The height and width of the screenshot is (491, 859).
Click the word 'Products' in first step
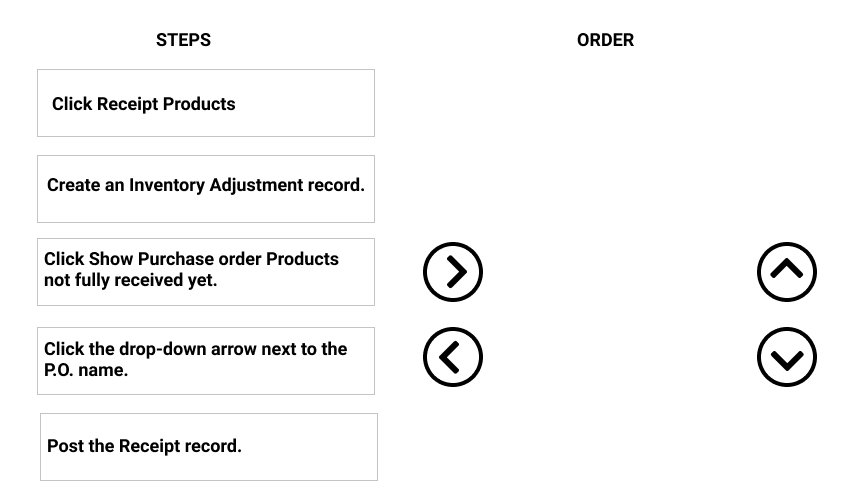click(199, 104)
